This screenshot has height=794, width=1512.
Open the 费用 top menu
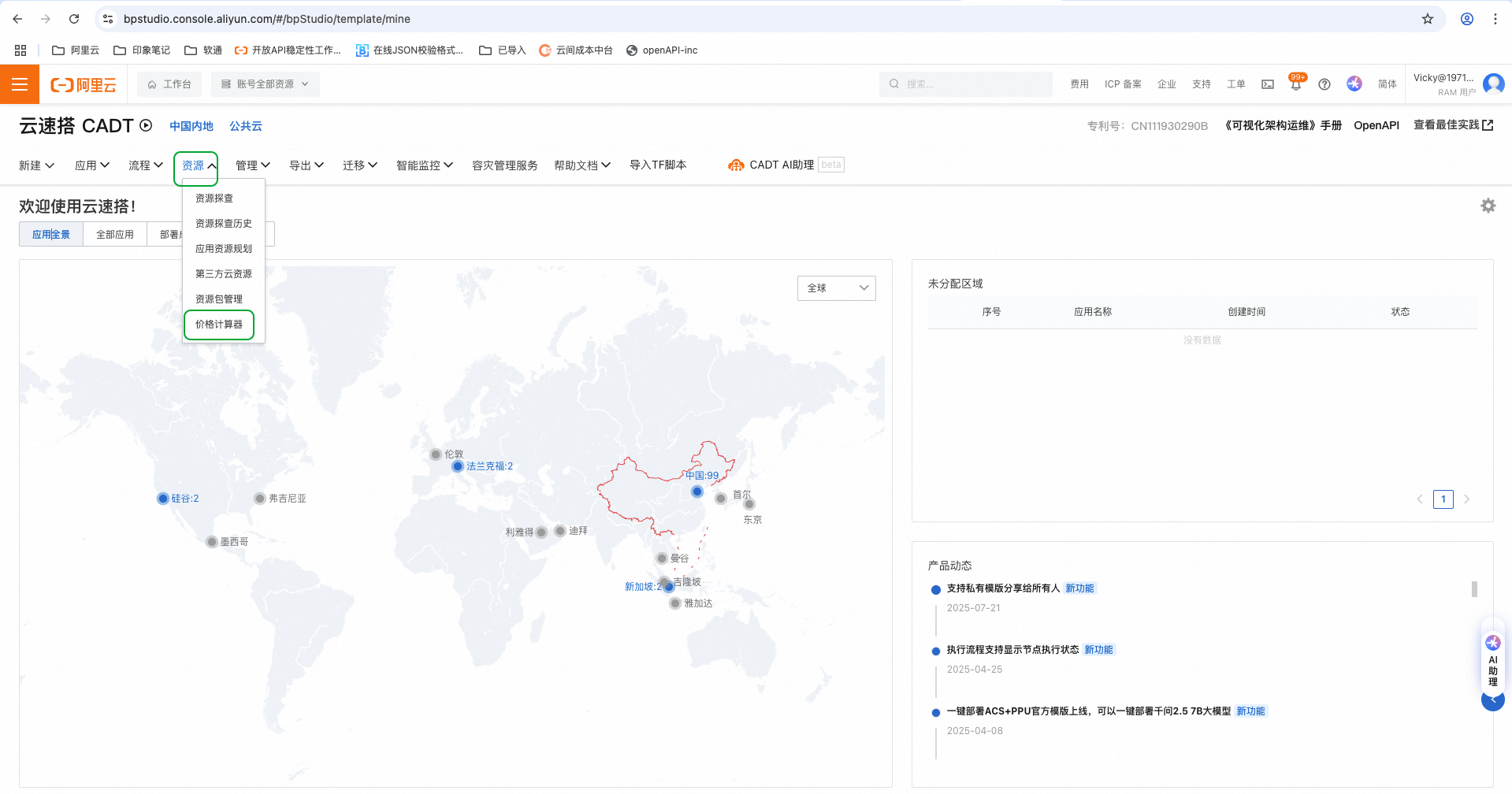click(1079, 84)
